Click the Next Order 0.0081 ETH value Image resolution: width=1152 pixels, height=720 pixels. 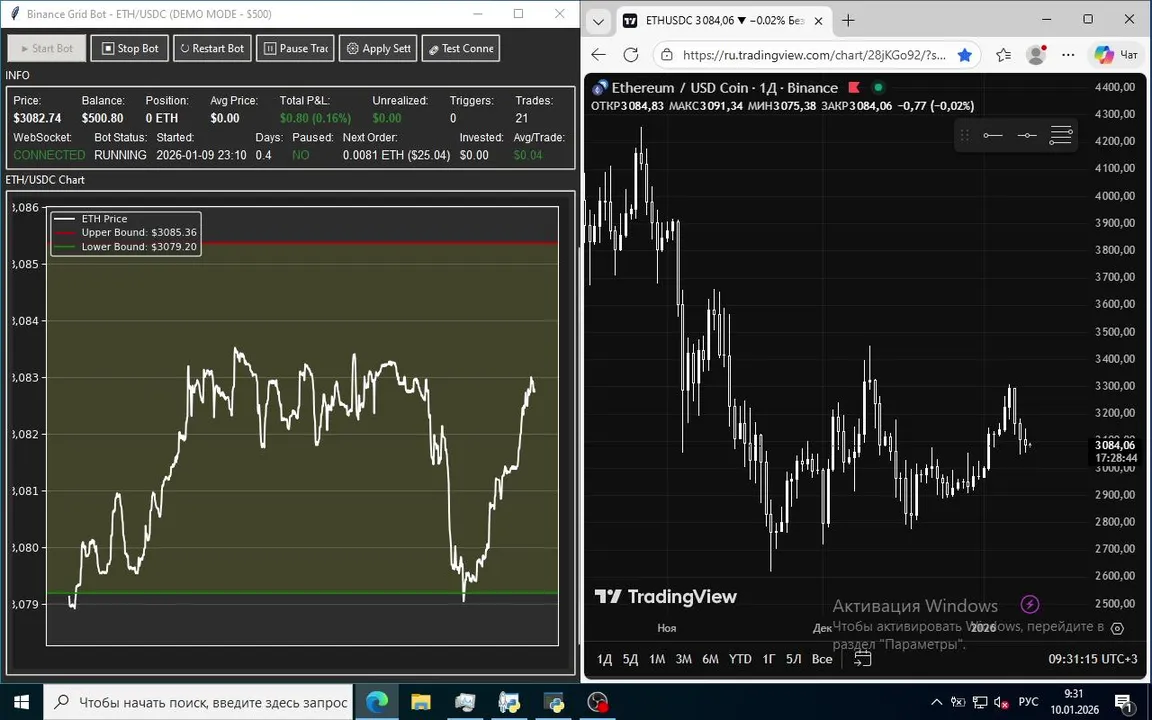(396, 155)
